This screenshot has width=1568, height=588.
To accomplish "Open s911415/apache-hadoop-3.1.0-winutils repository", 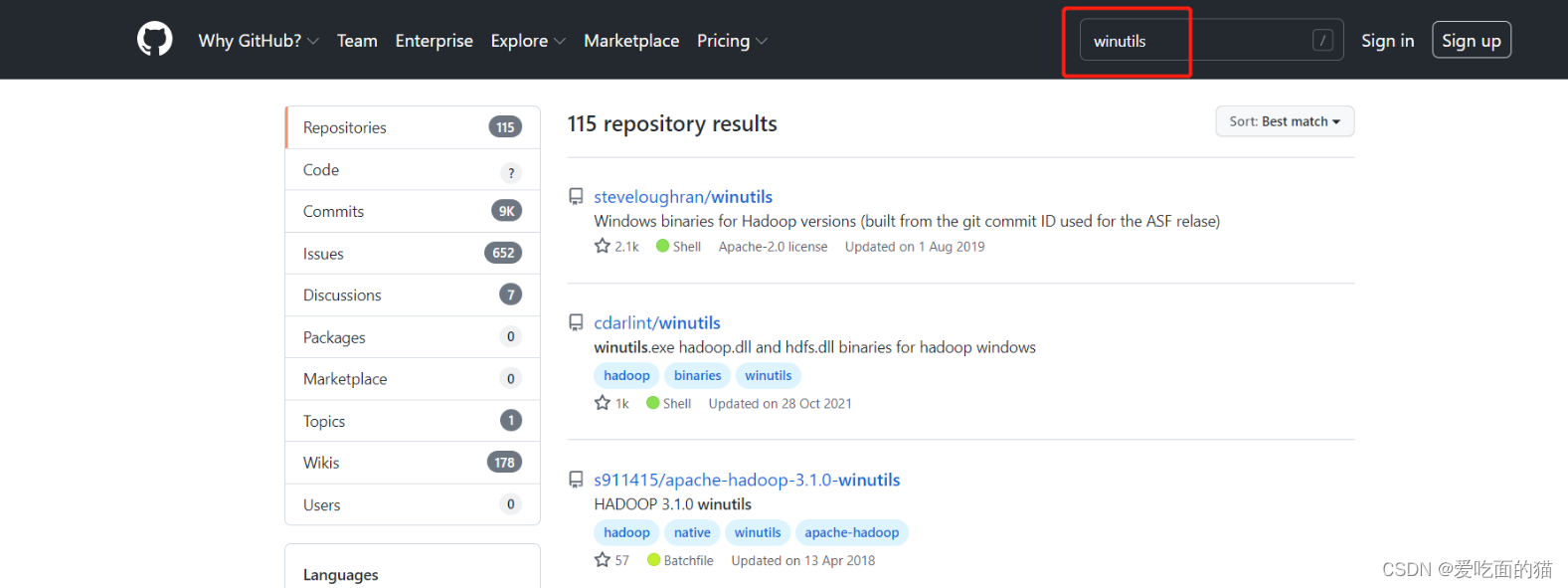I will click(747, 480).
